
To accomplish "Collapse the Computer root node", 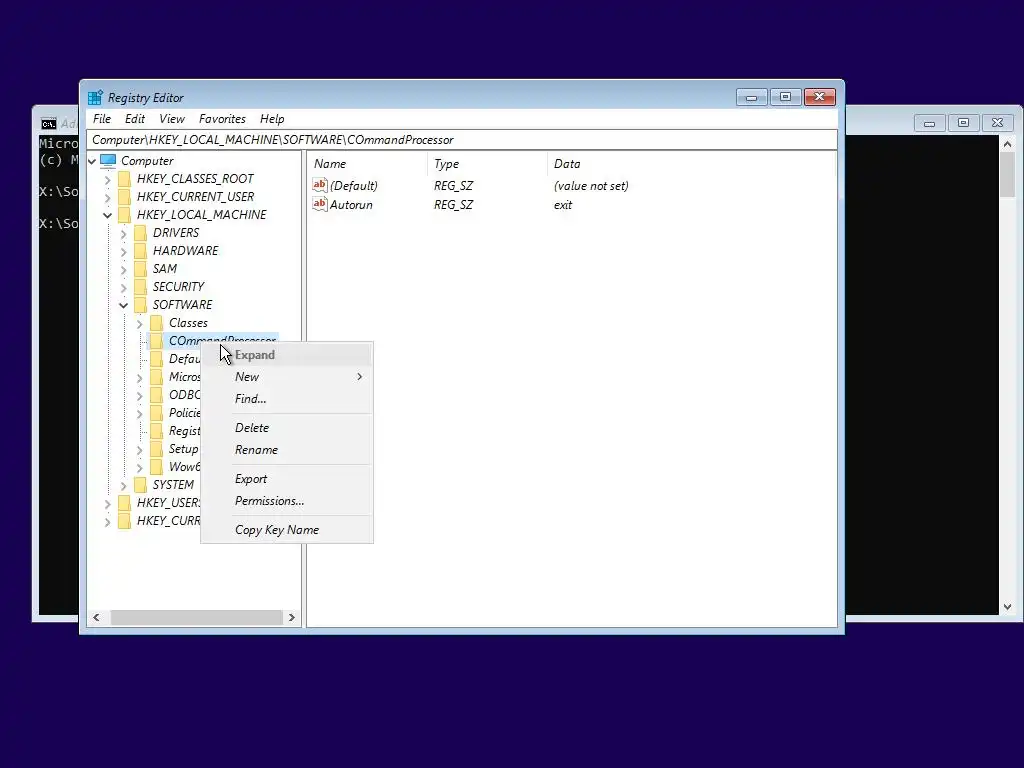I will [x=92, y=161].
